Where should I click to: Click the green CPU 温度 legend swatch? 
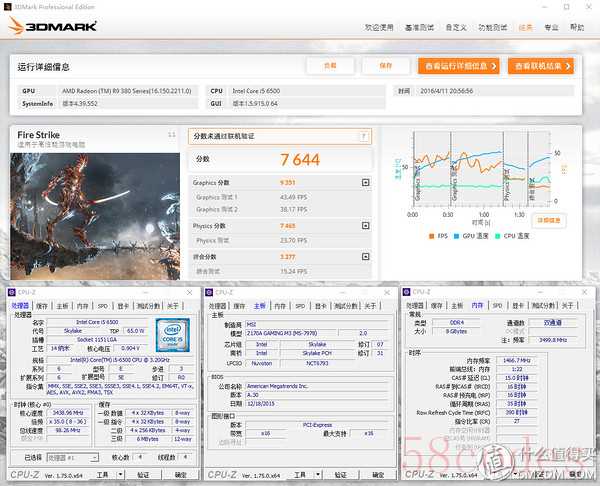[497, 236]
